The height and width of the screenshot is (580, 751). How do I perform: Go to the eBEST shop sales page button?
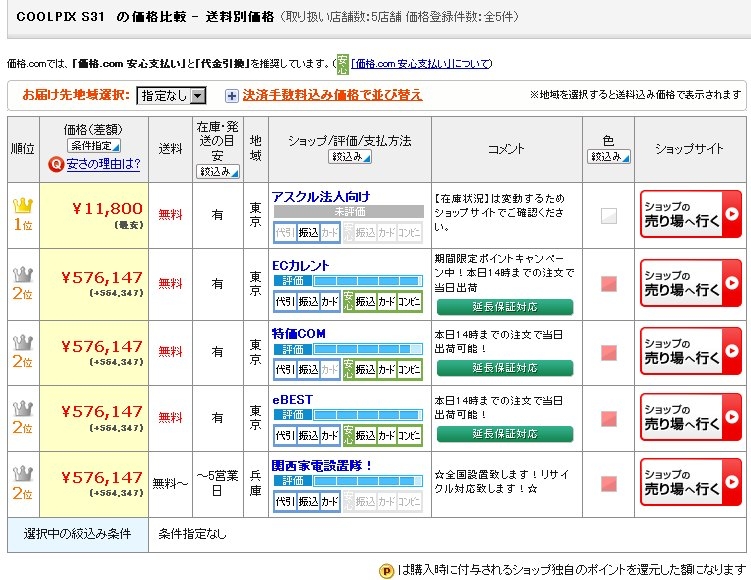691,417
